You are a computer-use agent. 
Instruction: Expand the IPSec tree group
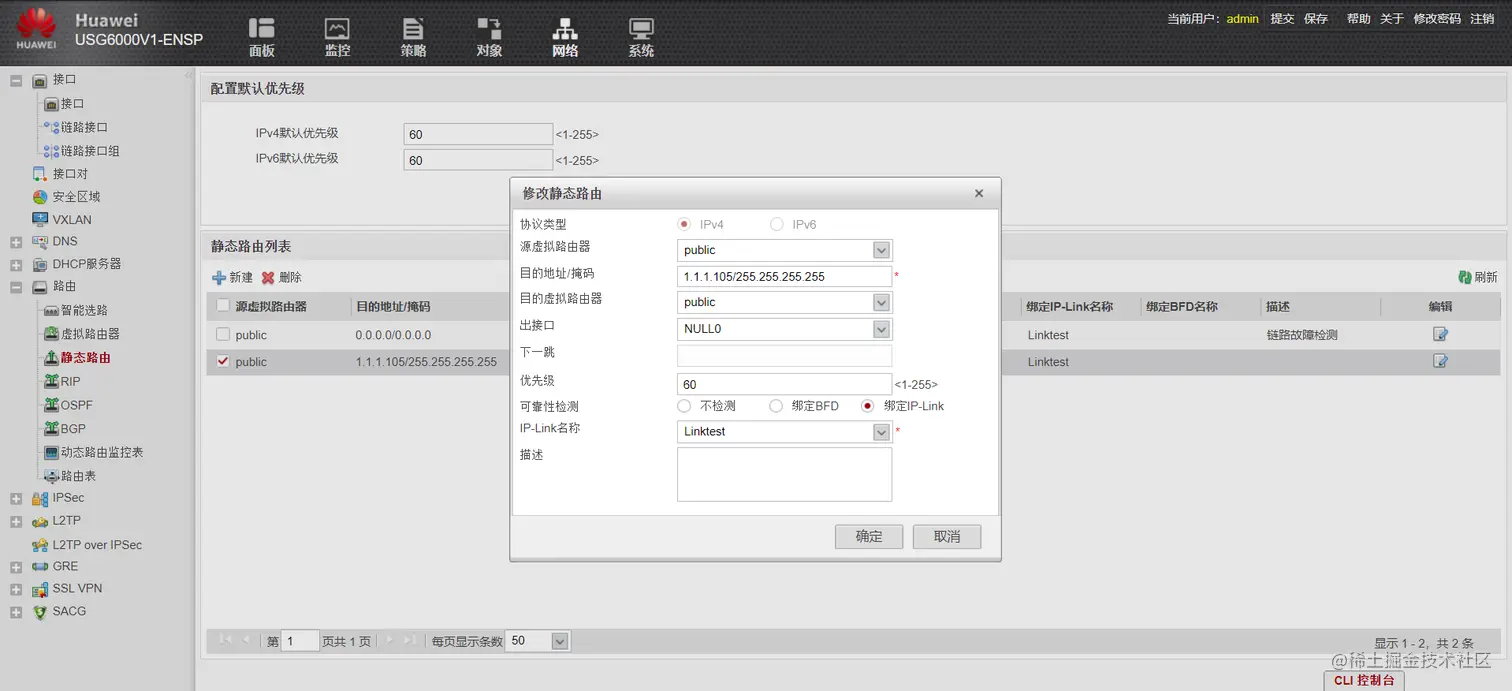(16, 498)
